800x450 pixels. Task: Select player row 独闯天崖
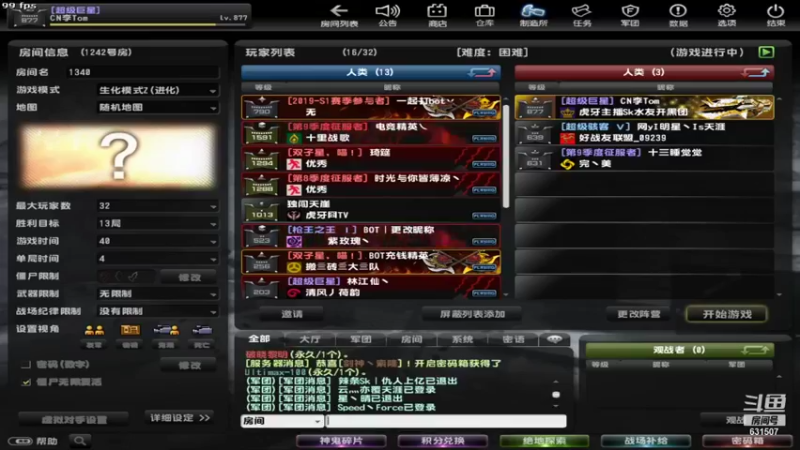pyautogui.click(x=371, y=210)
